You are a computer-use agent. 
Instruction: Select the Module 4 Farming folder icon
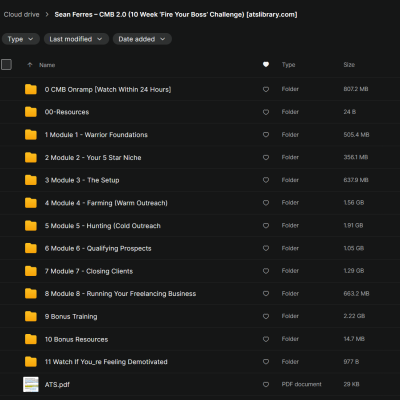[31, 203]
